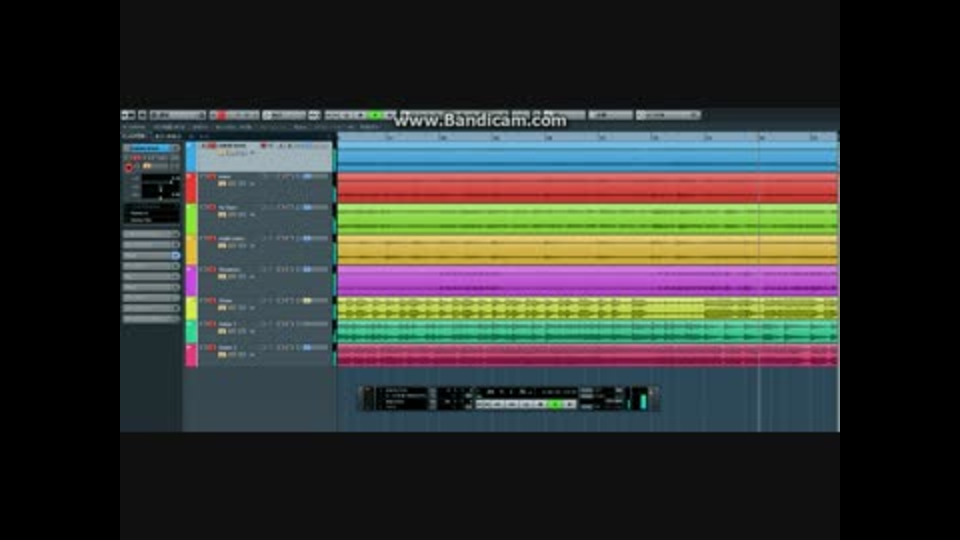Click the monitor button on the red track

click(x=222, y=184)
